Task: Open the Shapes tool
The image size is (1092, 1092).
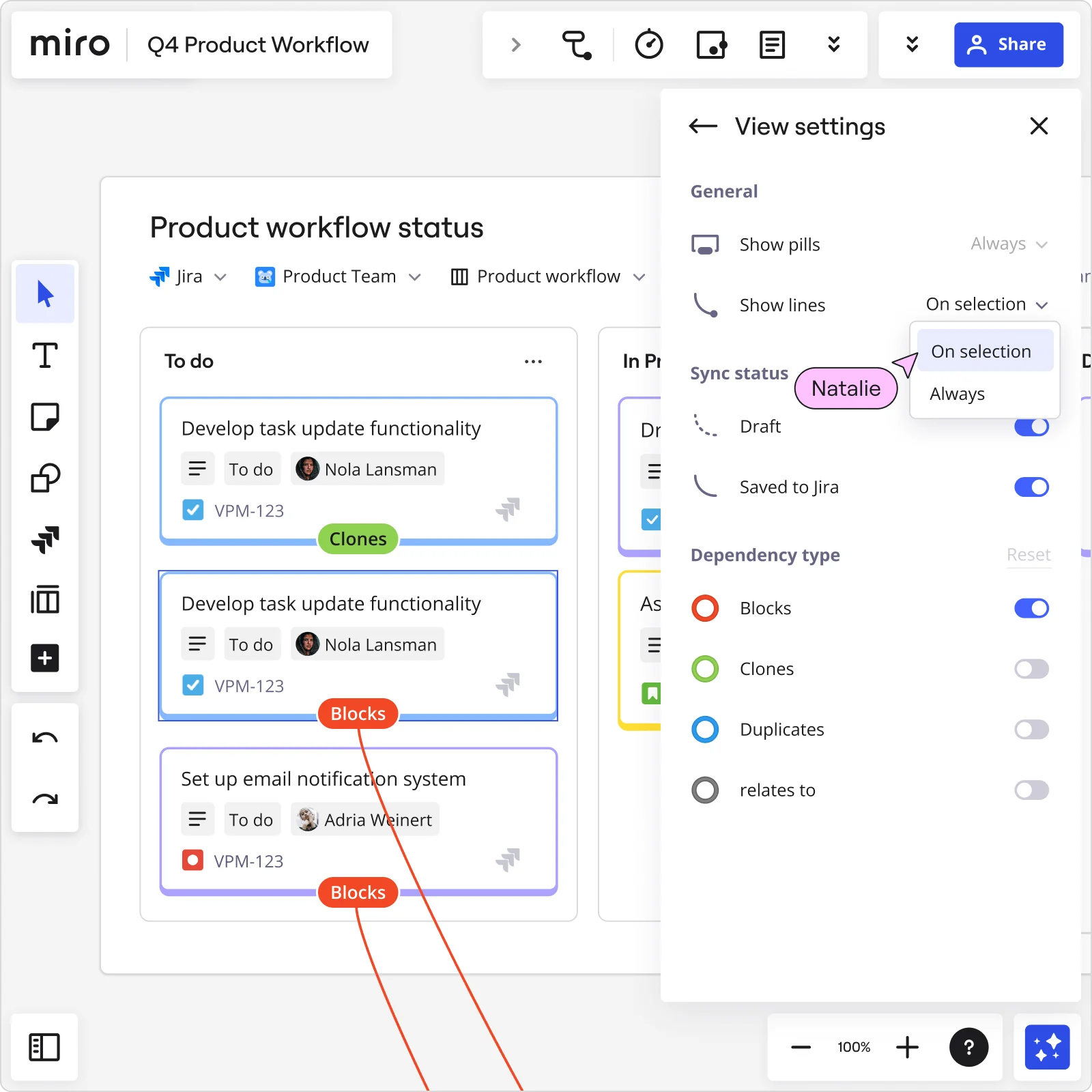Action: [45, 478]
